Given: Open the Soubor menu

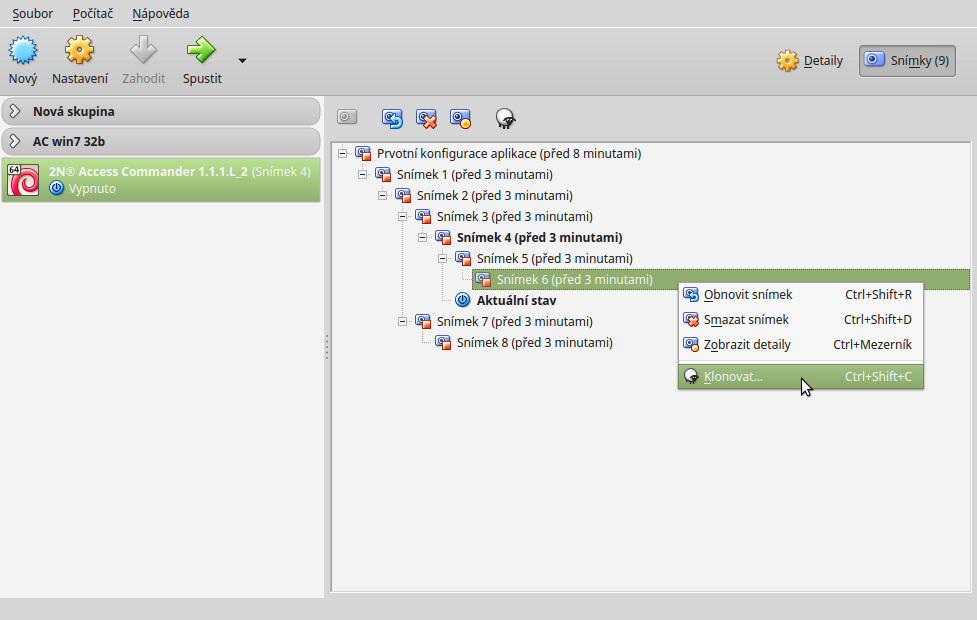Looking at the screenshot, I should 32,13.
